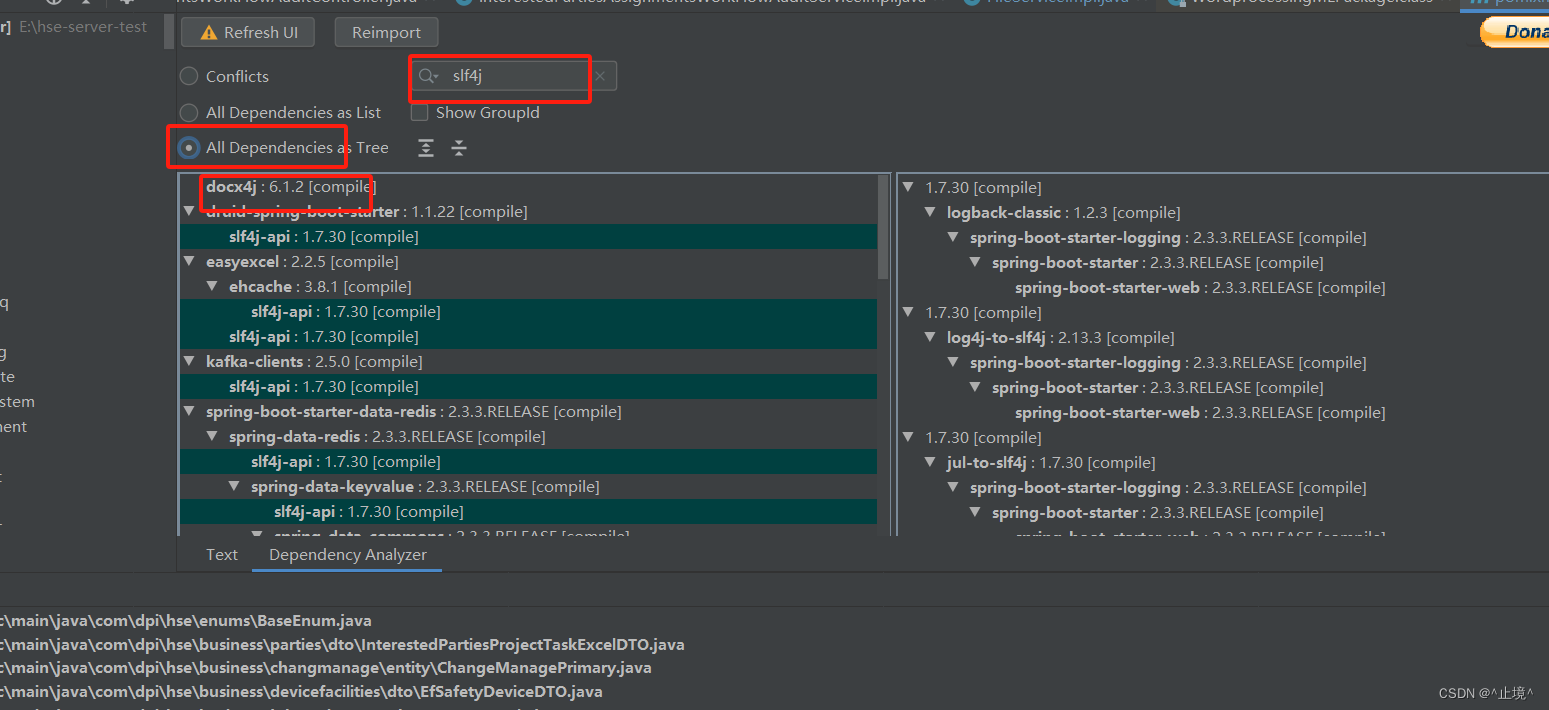Clear the slf4j search with the X icon
The height and width of the screenshot is (710, 1549).
pyautogui.click(x=600, y=76)
